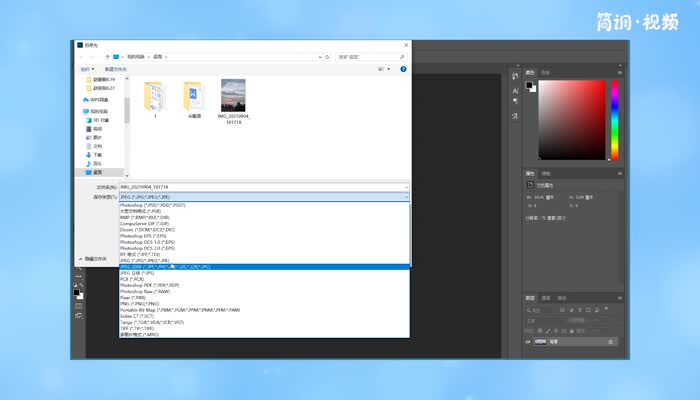
Task: Toggle visibility eye of 背景 layer
Action: (529, 342)
